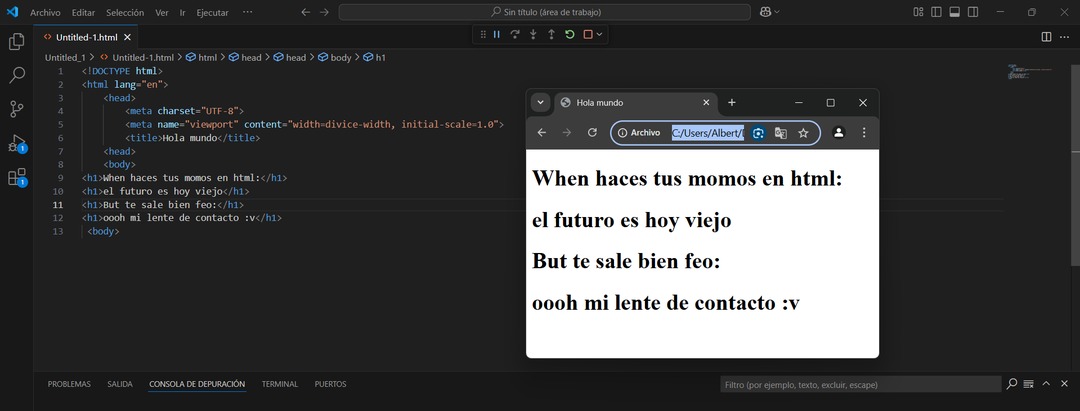Open the Ver menu
The width and height of the screenshot is (1080, 411).
(162, 12)
